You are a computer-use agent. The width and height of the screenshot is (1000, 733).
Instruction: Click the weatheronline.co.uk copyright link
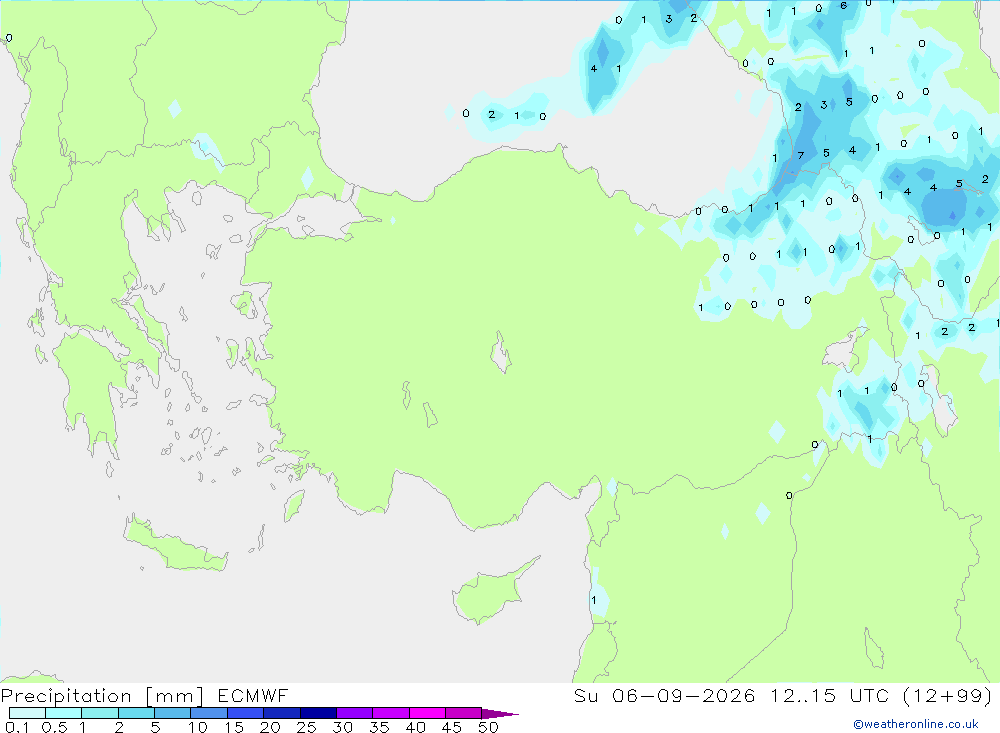916,724
